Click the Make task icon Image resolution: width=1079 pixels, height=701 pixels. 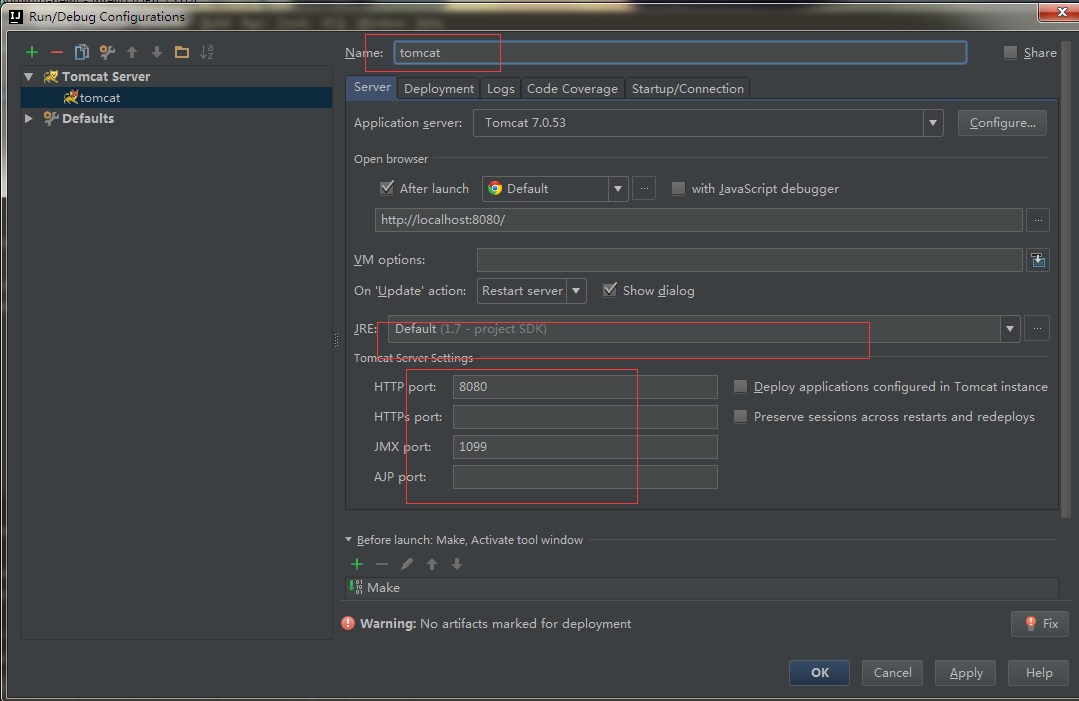pos(356,587)
